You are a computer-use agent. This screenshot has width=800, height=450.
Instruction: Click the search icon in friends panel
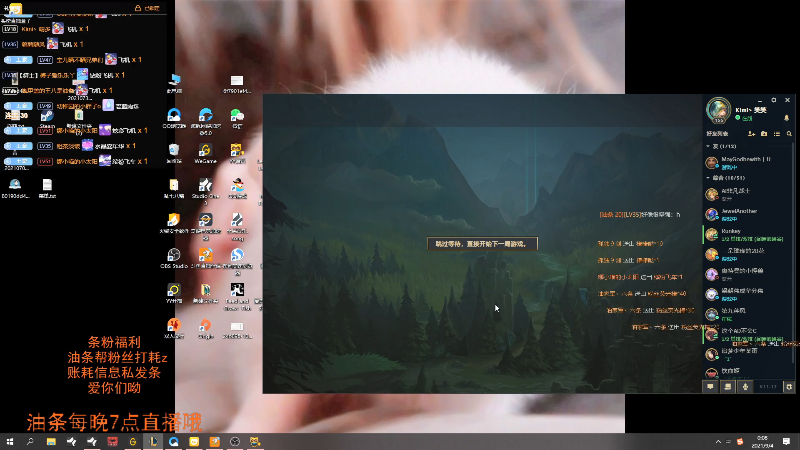click(789, 134)
